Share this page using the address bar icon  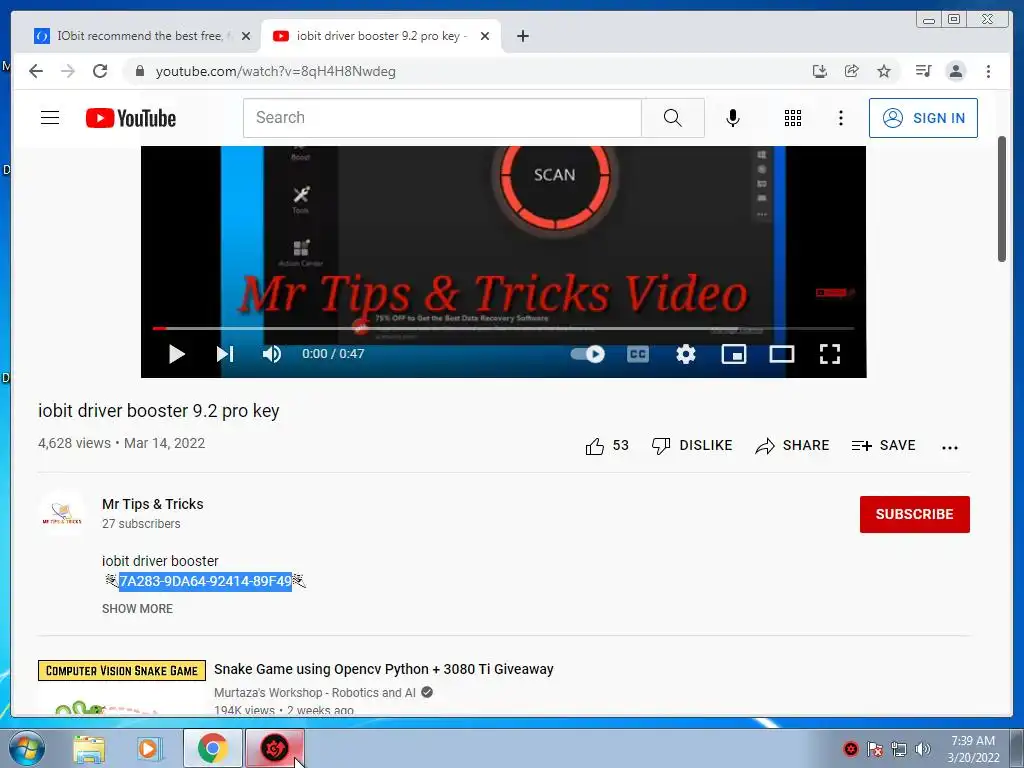point(852,71)
